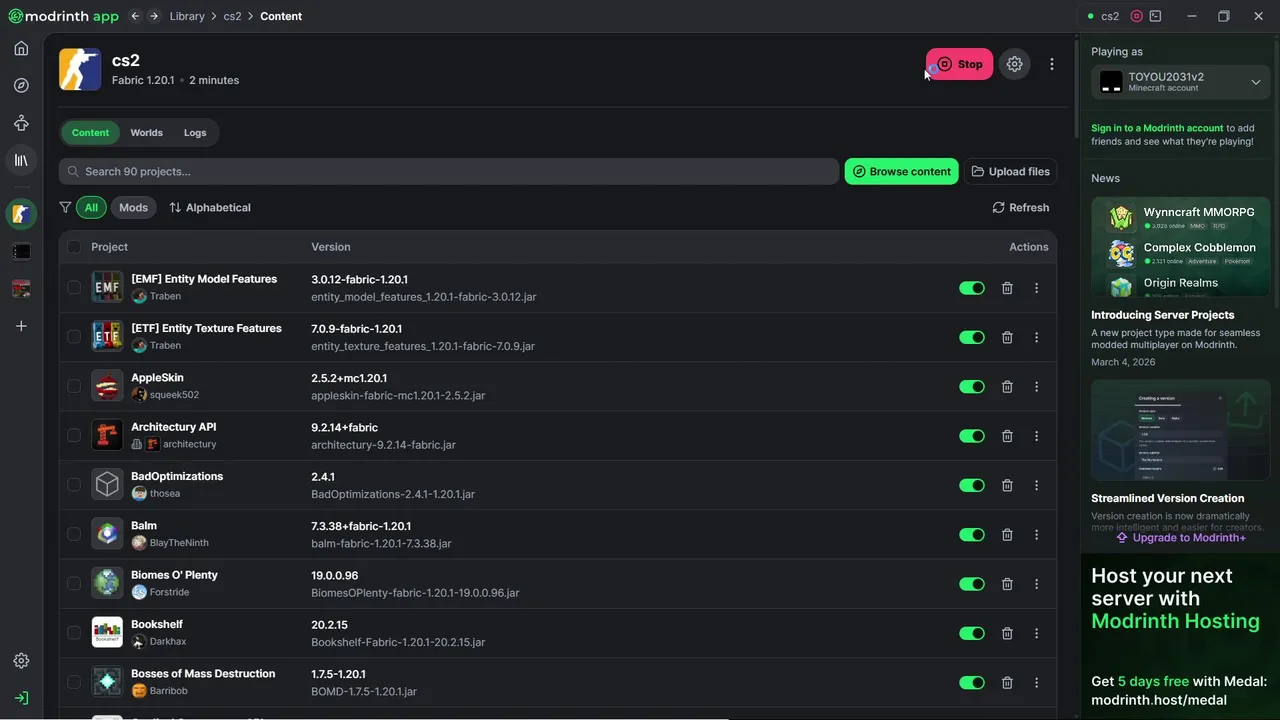The image size is (1280, 720).
Task: Disable [EMF] Entity Model Features mod
Action: tap(972, 288)
